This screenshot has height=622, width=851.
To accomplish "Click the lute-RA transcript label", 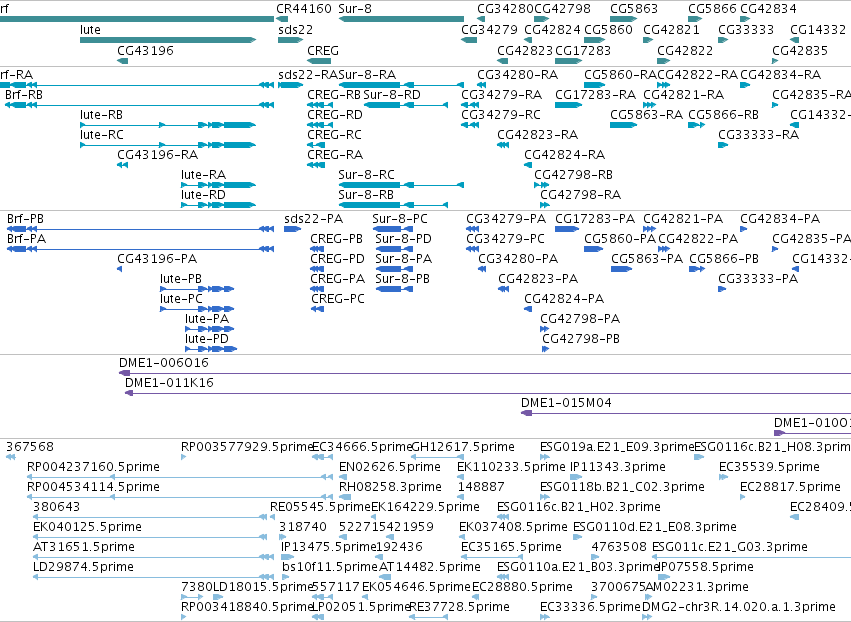I will click(204, 175).
